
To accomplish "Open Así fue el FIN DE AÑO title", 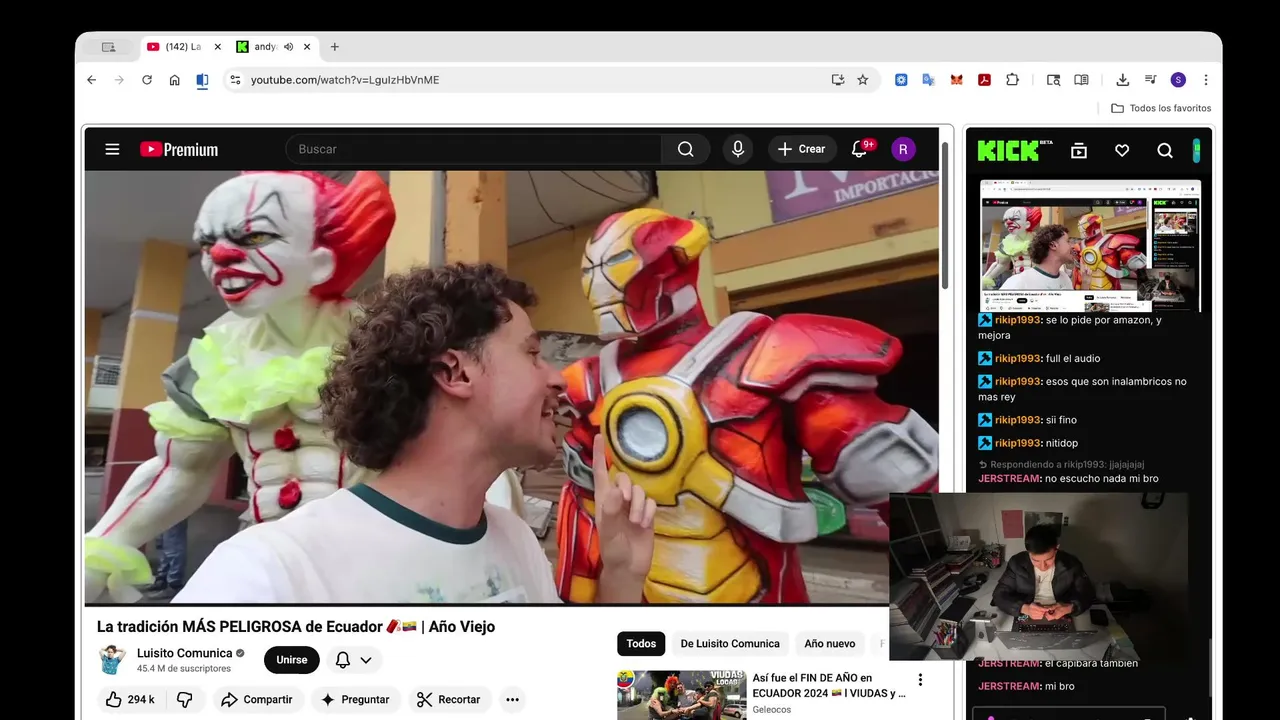I will tap(829, 685).
